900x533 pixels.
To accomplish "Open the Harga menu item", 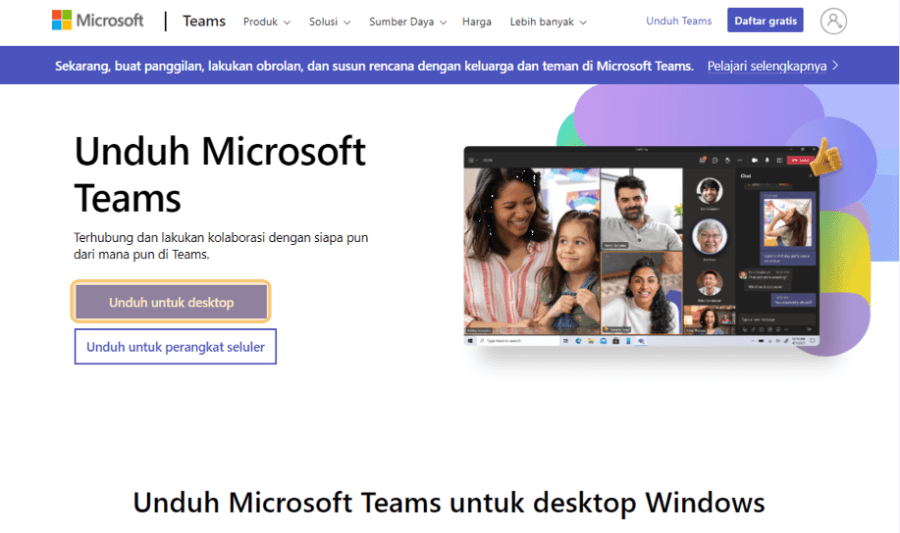I will point(476,22).
